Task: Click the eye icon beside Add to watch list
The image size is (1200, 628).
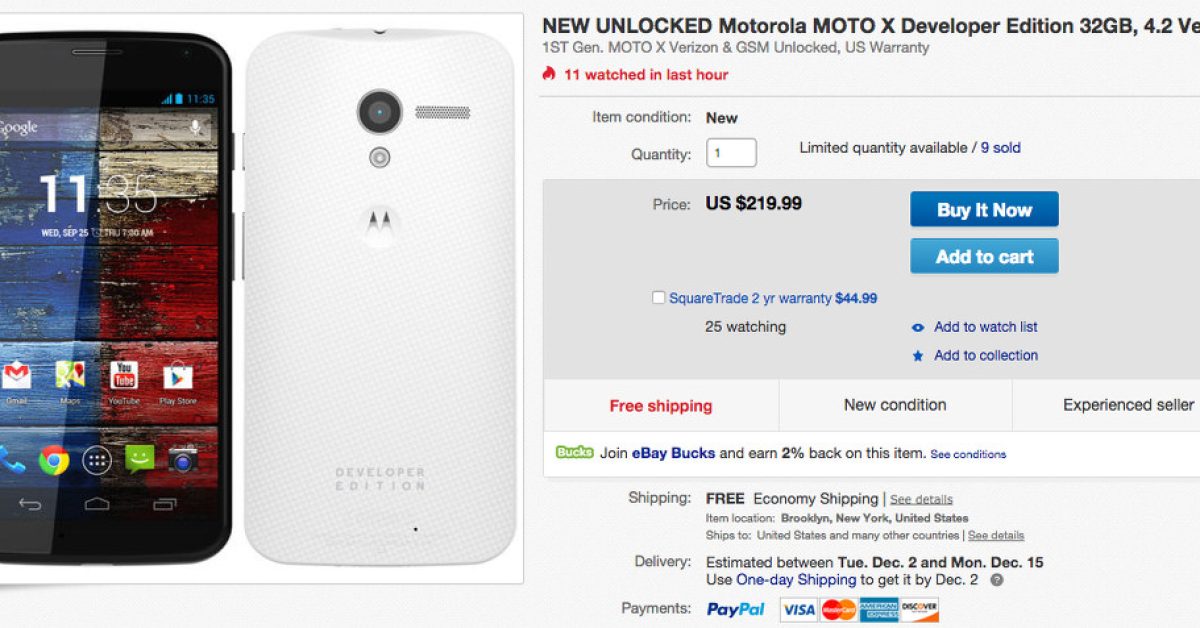Action: click(918, 327)
